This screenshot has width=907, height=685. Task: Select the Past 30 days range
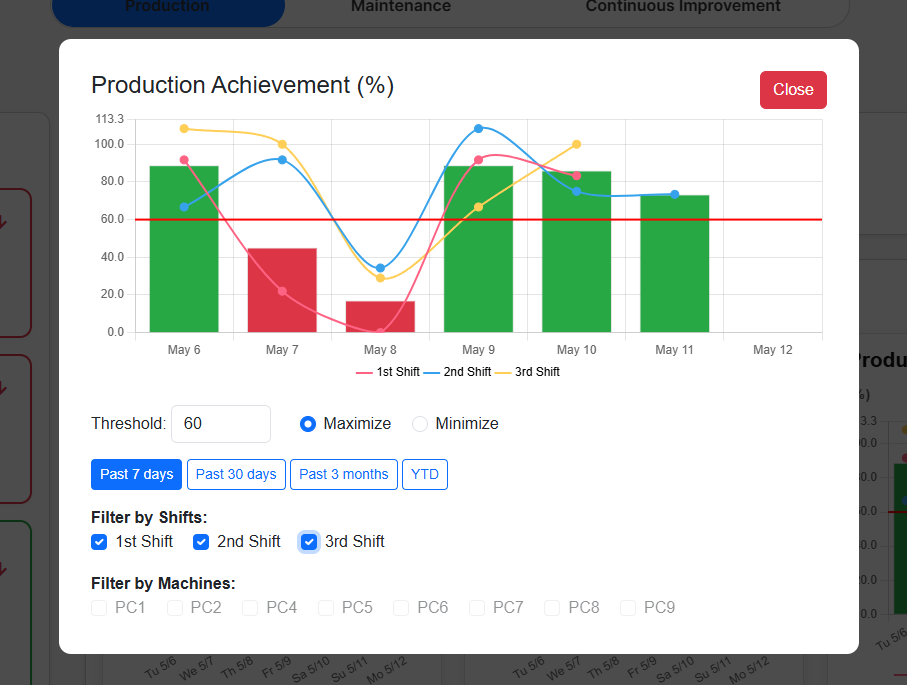click(236, 474)
